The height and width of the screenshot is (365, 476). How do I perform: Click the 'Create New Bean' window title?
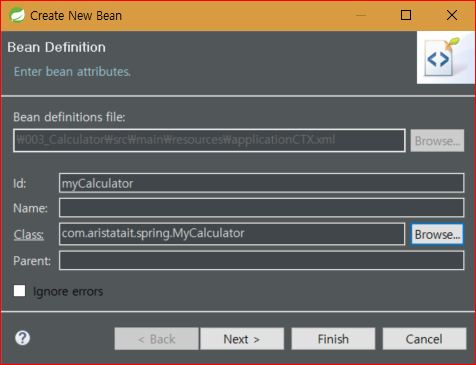tap(76, 16)
